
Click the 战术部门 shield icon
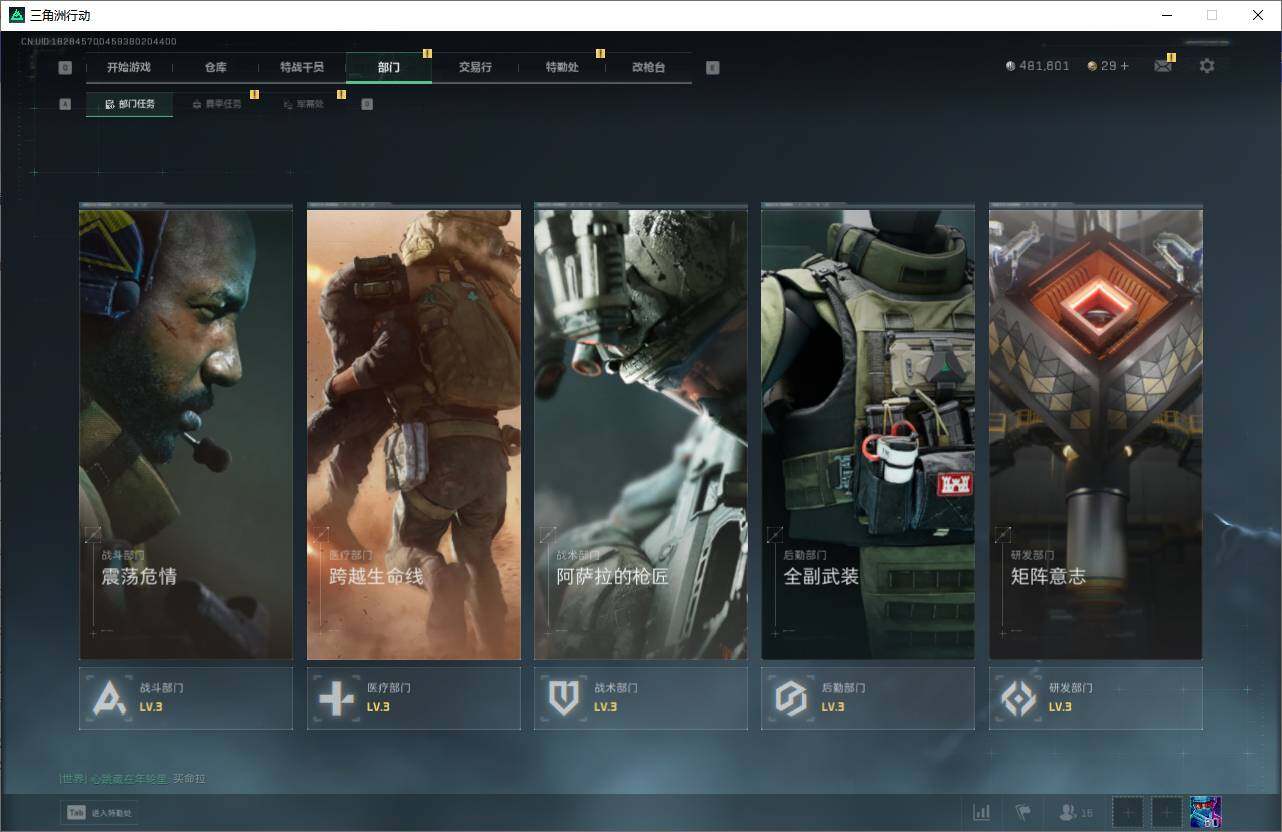click(x=563, y=698)
